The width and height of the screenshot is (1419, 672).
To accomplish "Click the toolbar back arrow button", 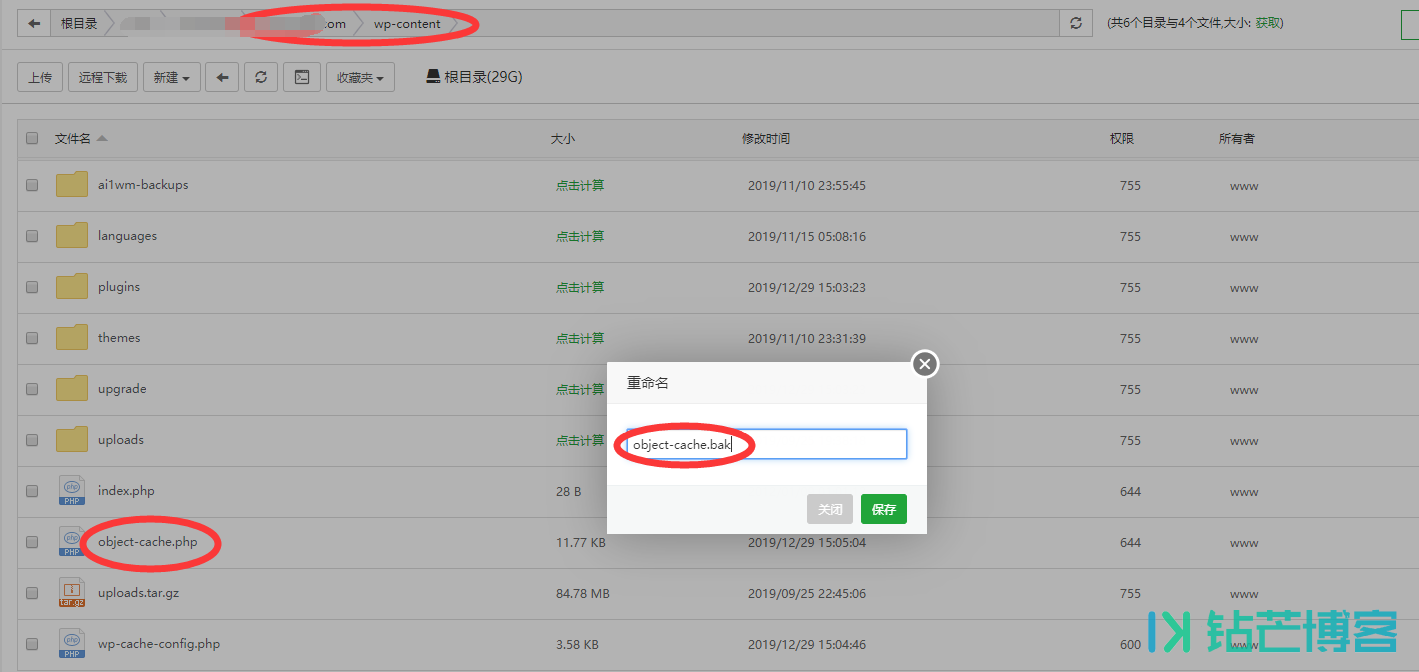I will 222,77.
